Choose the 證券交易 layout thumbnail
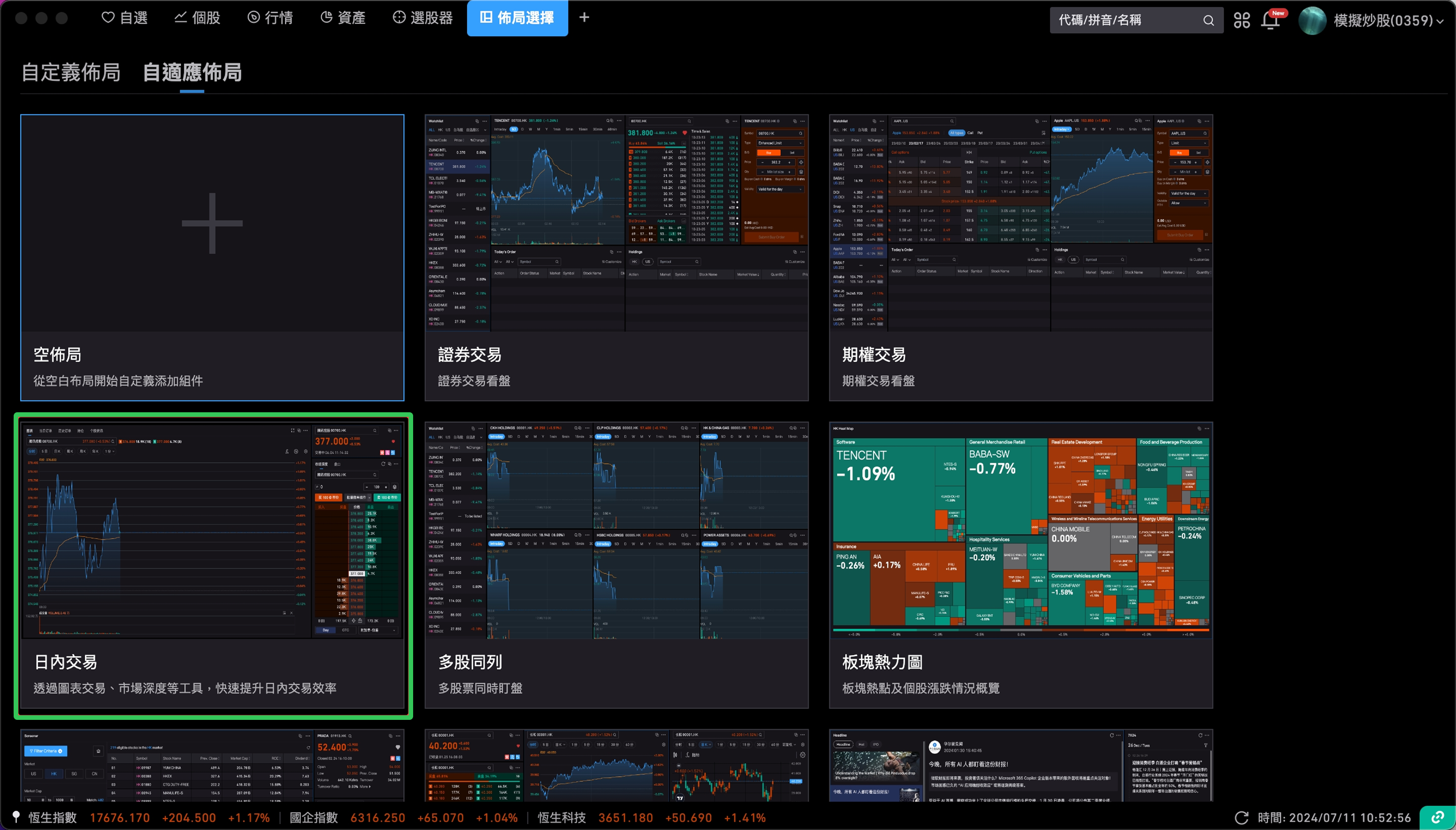 pyautogui.click(x=616, y=257)
